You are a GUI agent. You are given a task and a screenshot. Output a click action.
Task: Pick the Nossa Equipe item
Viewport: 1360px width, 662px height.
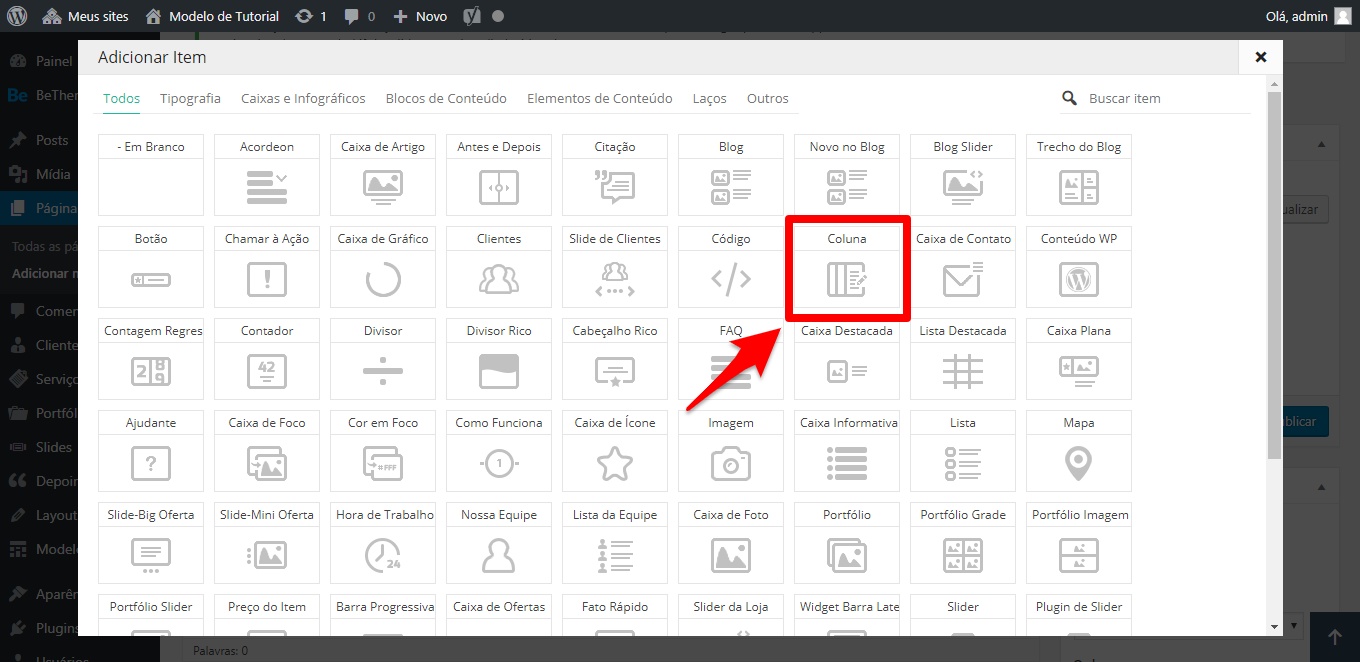[499, 554]
